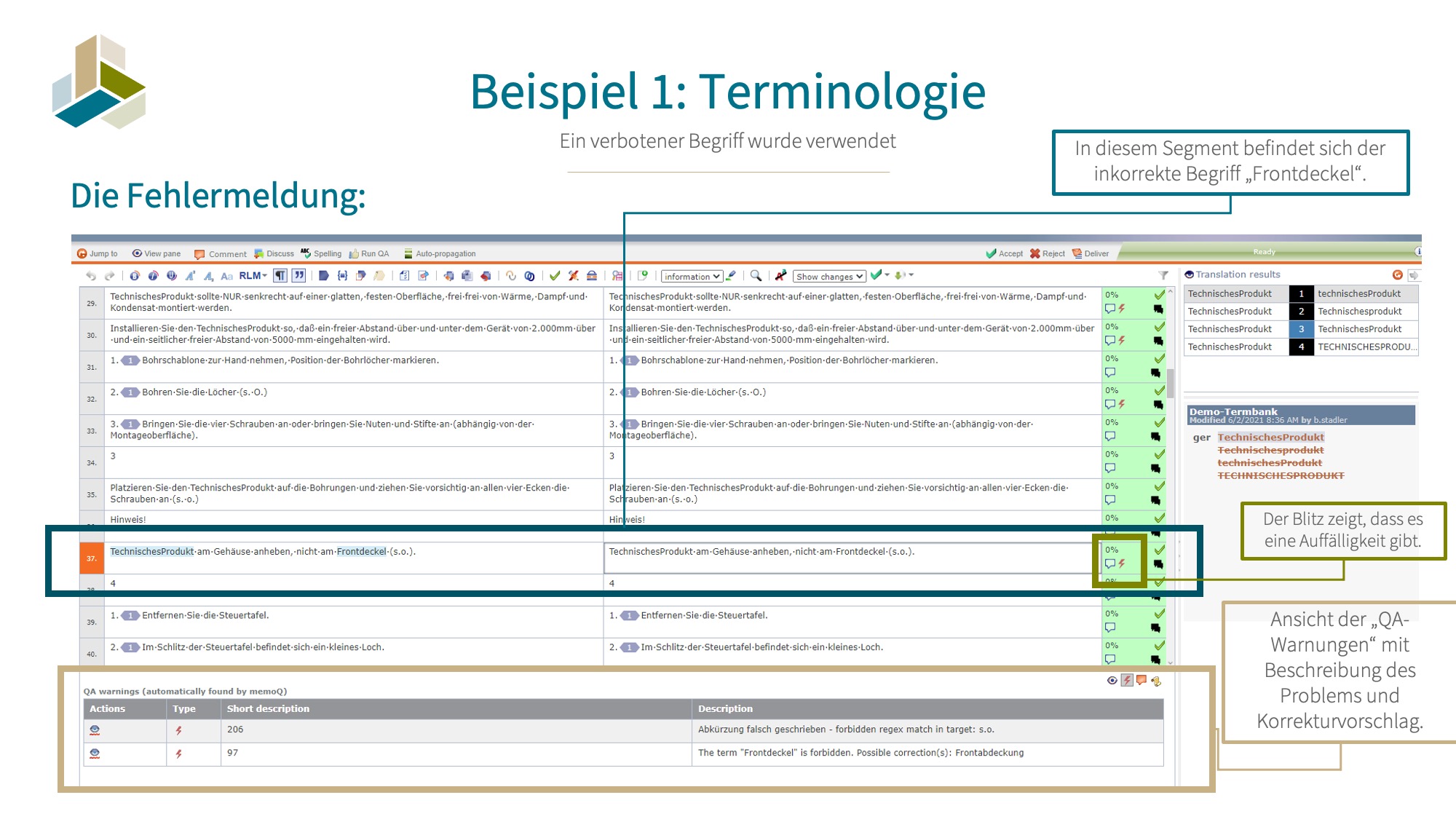The width and height of the screenshot is (1456, 819).
Task: Click the Translation results panel title
Action: pyautogui.click(x=1238, y=274)
